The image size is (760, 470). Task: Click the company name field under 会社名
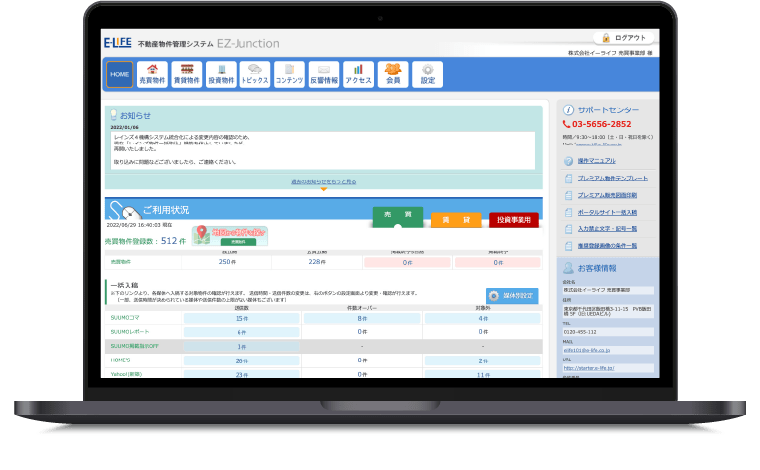pos(608,290)
